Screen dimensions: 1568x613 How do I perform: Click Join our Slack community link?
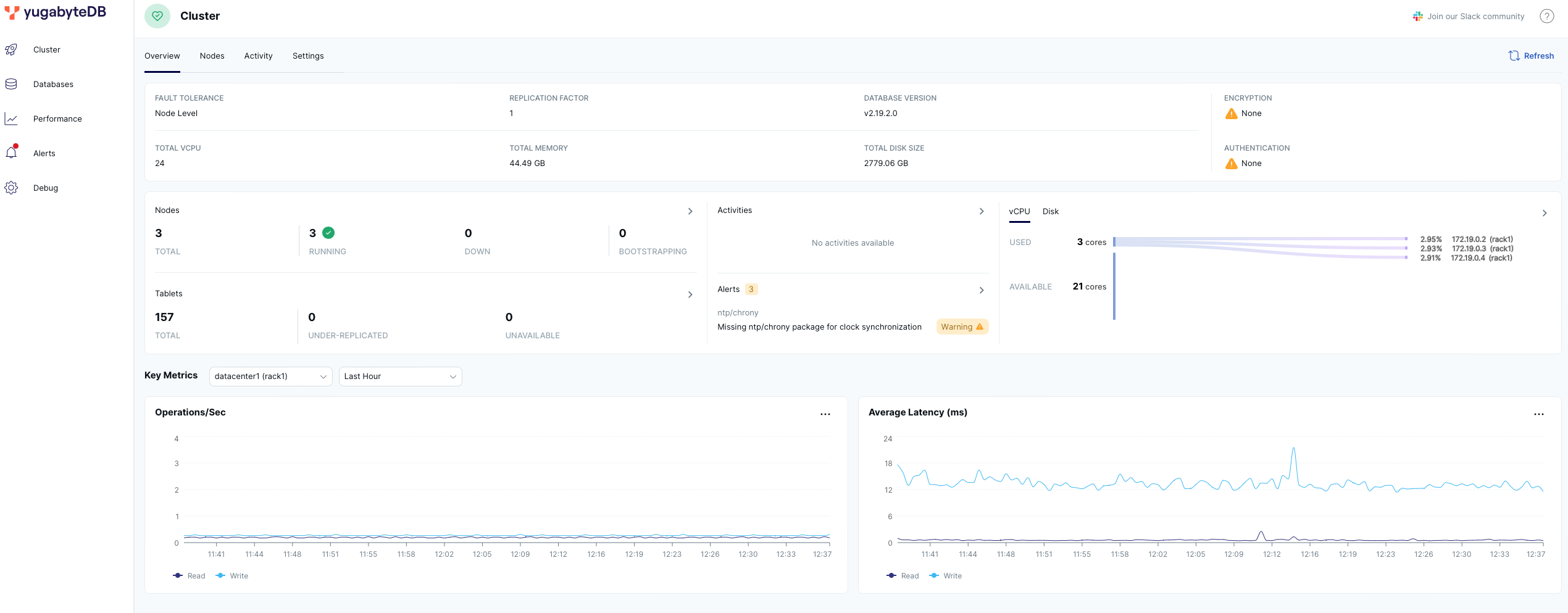[1469, 17]
